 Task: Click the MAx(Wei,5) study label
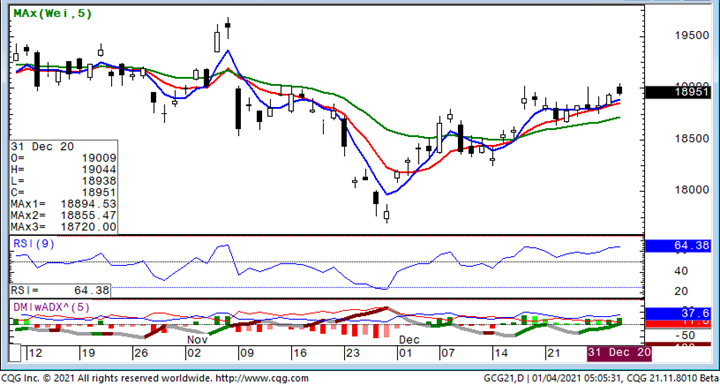52,14
